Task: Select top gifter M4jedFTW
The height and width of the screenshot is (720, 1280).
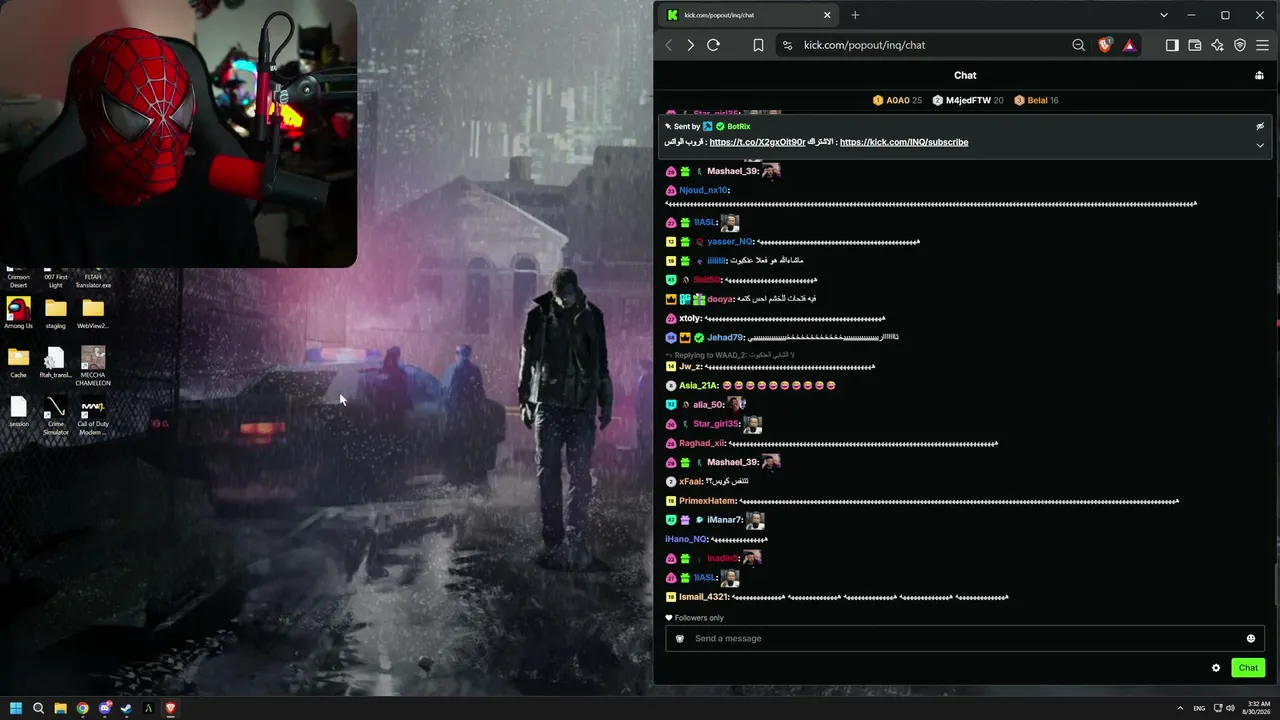Action: point(968,100)
